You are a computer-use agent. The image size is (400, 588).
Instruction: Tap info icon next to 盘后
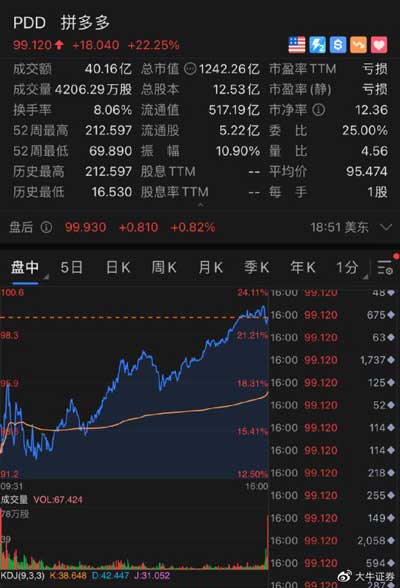point(46,227)
